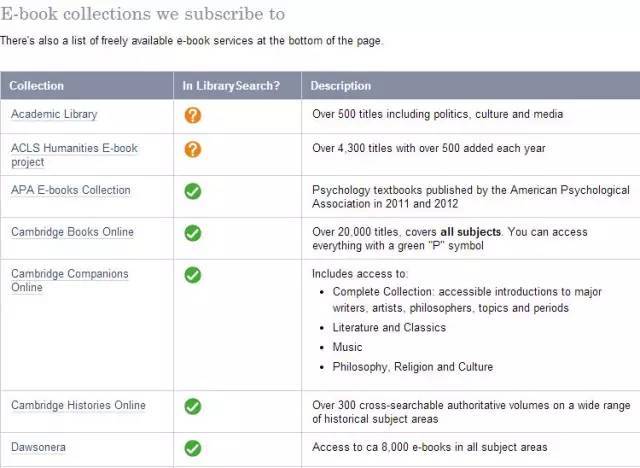Click the green checkmark for Cambridge Books Online
This screenshot has width=640, height=468.
tap(193, 233)
